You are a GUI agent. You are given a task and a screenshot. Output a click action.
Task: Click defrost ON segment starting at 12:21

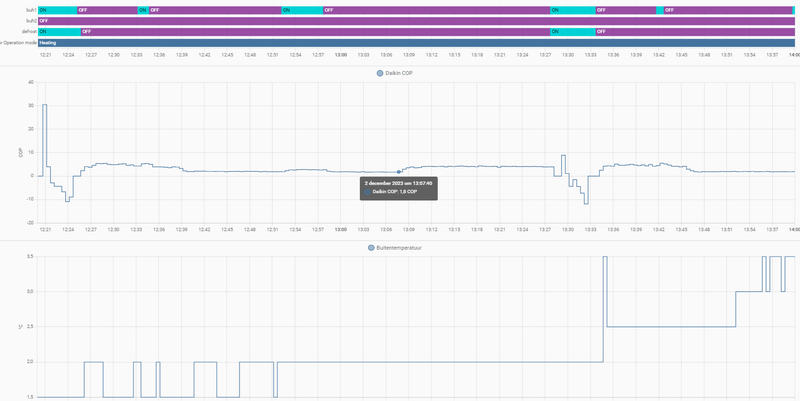pos(59,32)
